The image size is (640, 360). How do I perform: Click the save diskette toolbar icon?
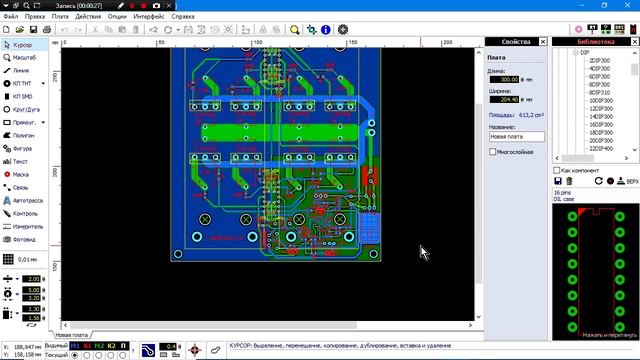click(33, 29)
